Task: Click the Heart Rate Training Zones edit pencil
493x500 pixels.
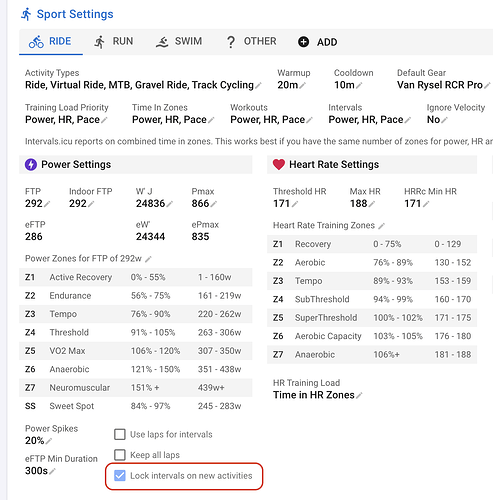Action: click(381, 226)
